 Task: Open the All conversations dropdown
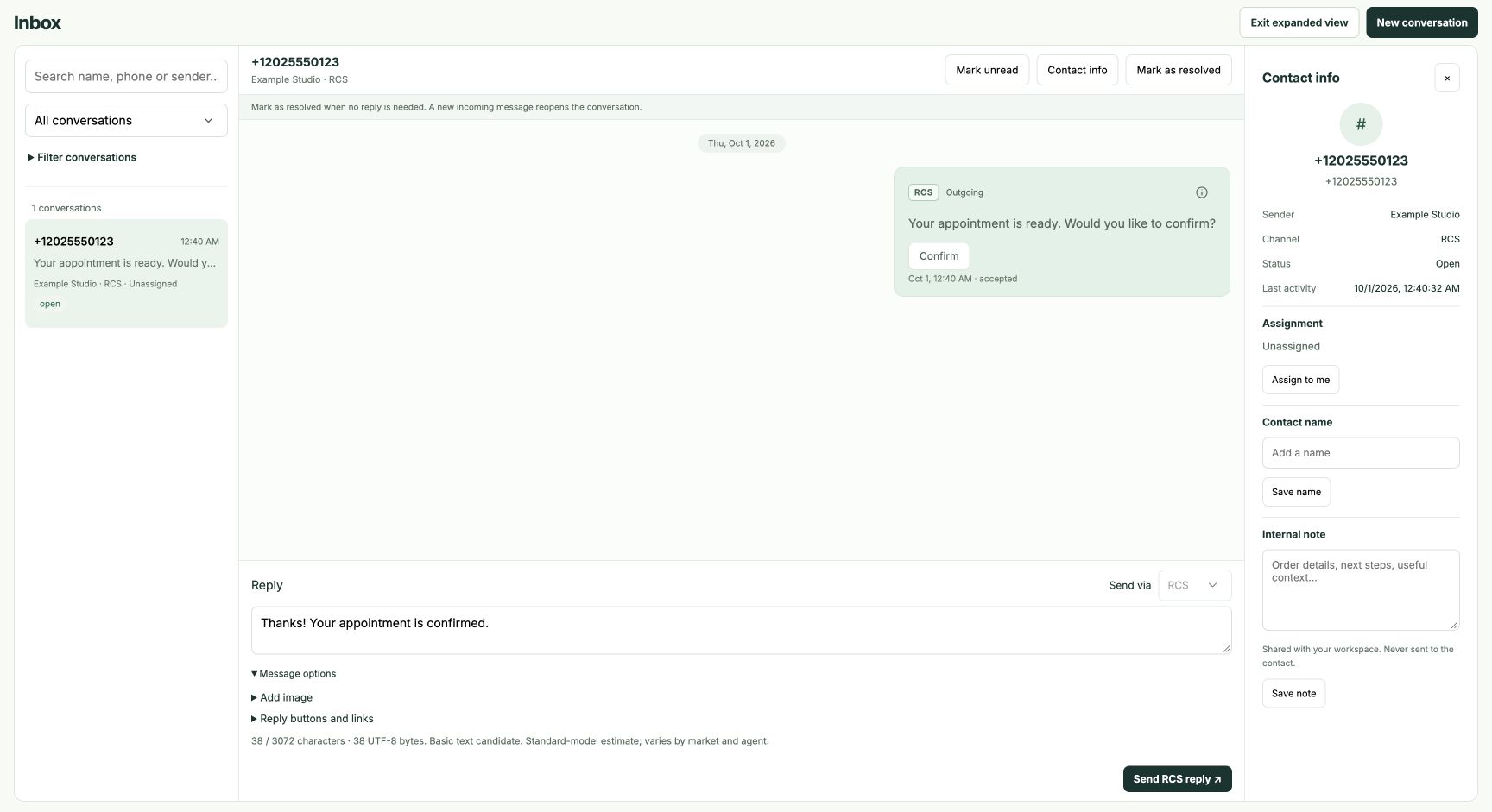[x=126, y=120]
